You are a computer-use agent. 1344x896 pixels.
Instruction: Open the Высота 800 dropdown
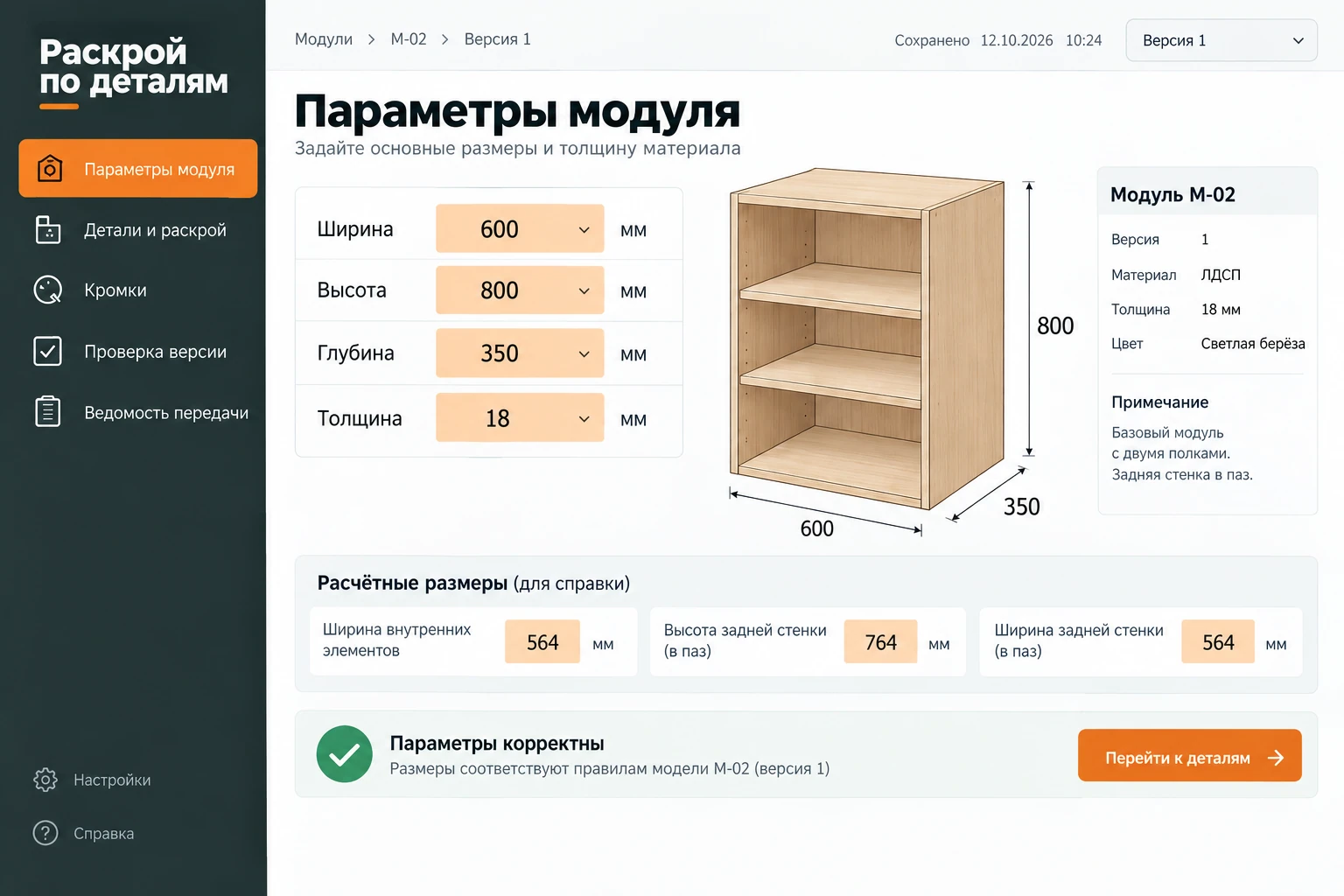point(520,290)
